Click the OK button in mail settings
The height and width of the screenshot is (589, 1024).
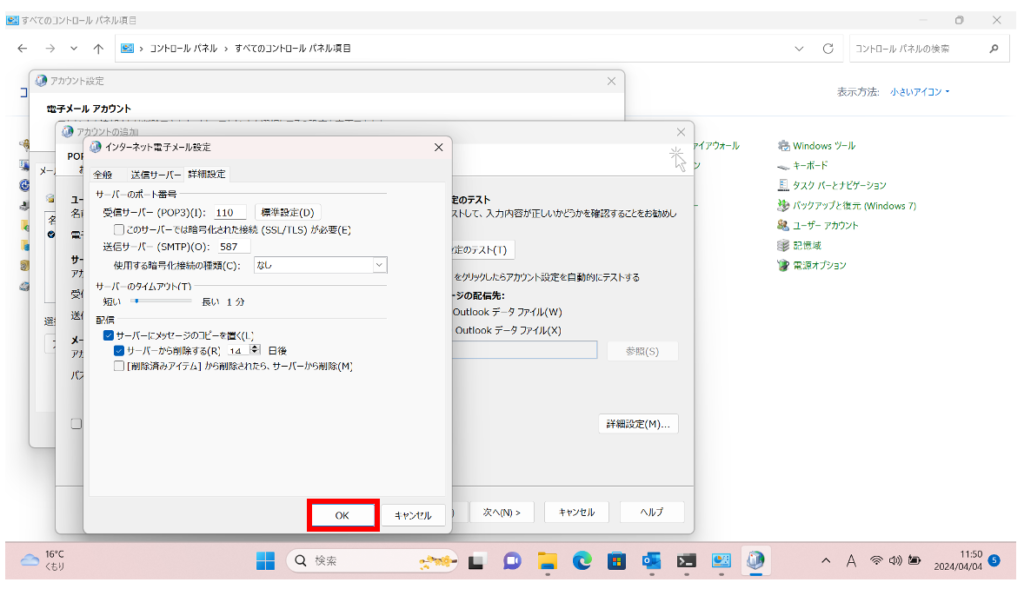(x=342, y=514)
